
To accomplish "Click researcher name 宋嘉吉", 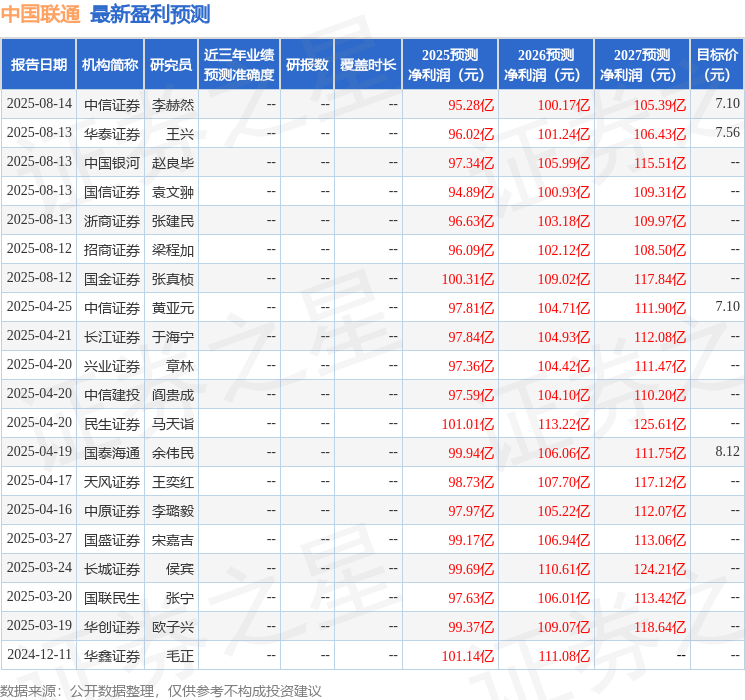I will click(172, 540).
